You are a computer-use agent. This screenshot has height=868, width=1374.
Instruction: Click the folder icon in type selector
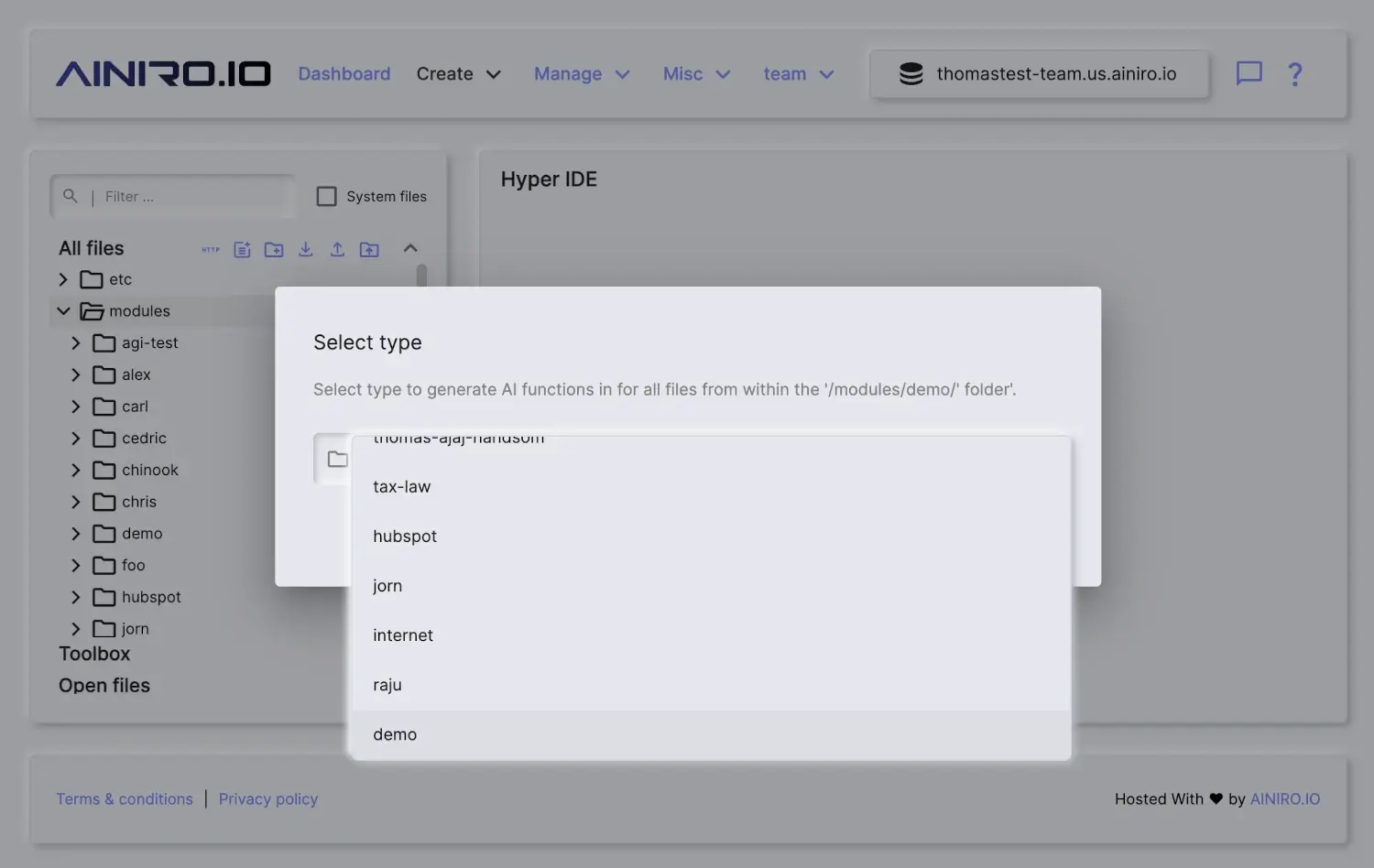tap(337, 459)
